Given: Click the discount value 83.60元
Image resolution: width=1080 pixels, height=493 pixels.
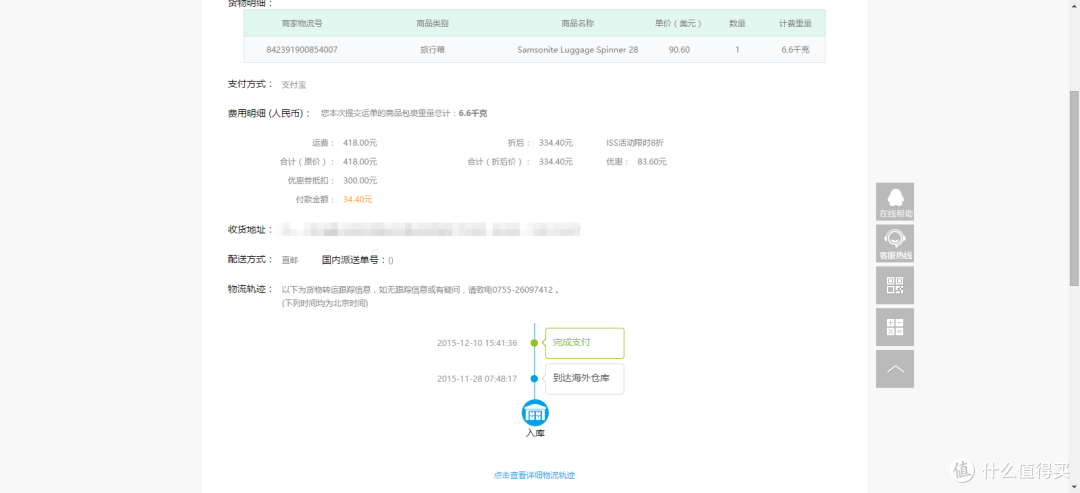Looking at the screenshot, I should click(651, 162).
